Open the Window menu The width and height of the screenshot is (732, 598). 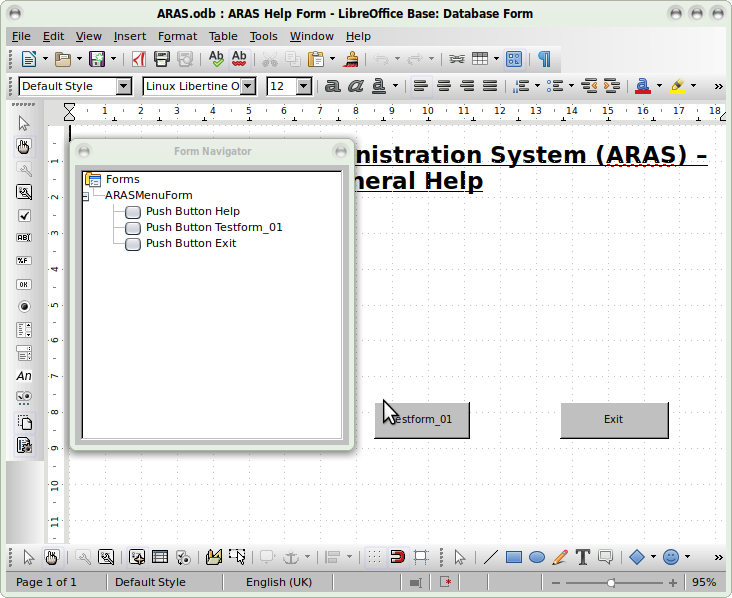tap(311, 36)
